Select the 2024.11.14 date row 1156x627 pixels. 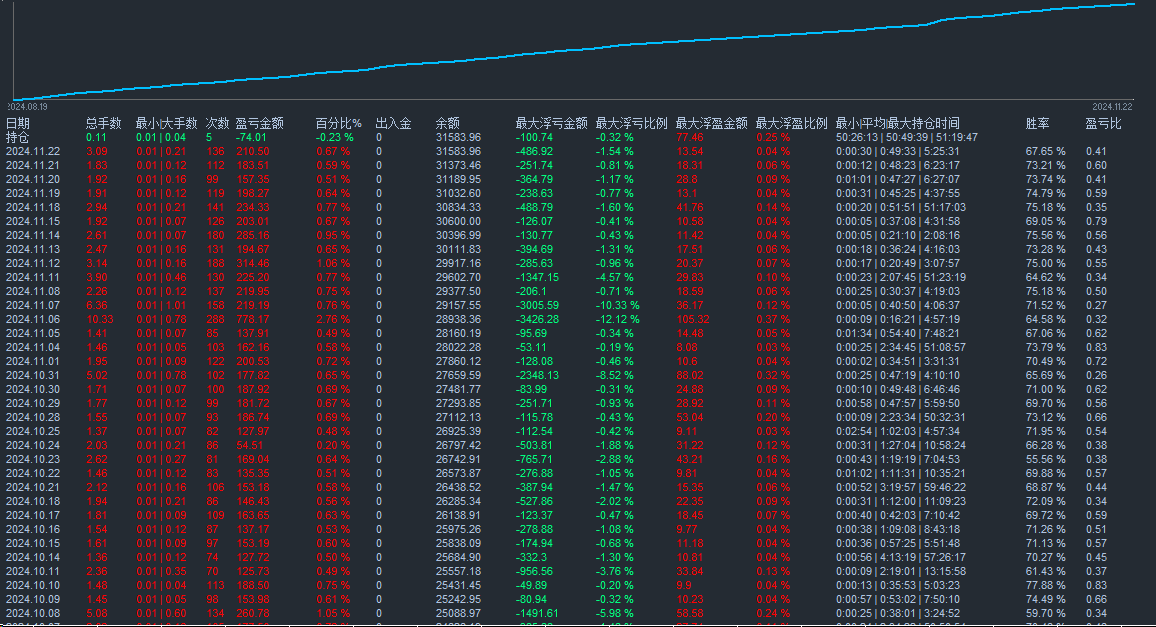click(33, 235)
